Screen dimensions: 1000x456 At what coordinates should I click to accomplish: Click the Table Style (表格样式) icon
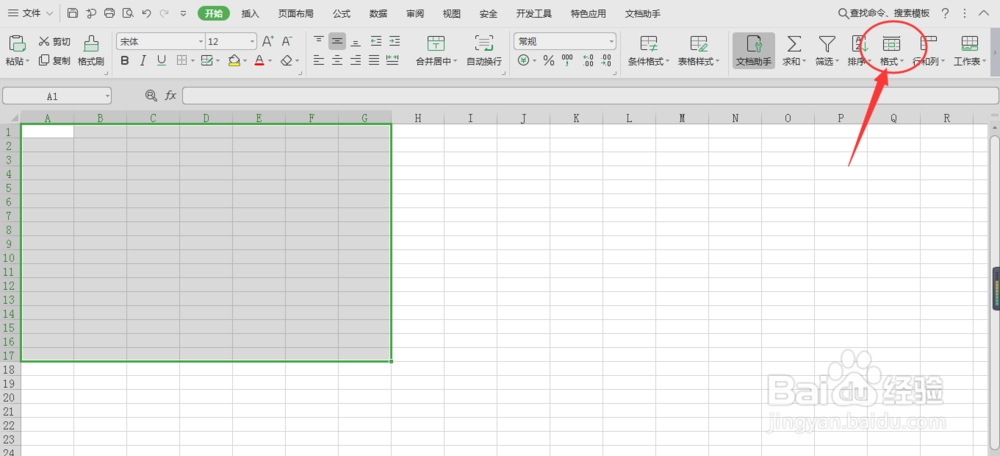pos(698,43)
